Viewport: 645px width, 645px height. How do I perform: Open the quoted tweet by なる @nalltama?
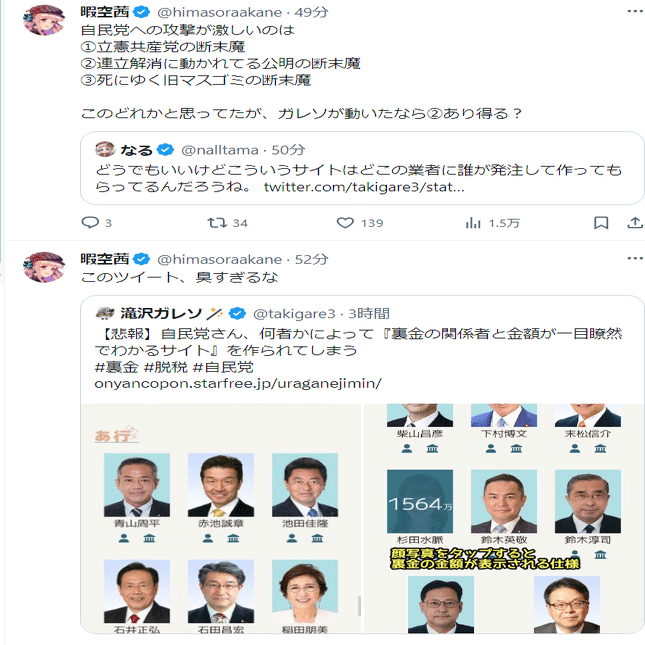tap(362, 168)
